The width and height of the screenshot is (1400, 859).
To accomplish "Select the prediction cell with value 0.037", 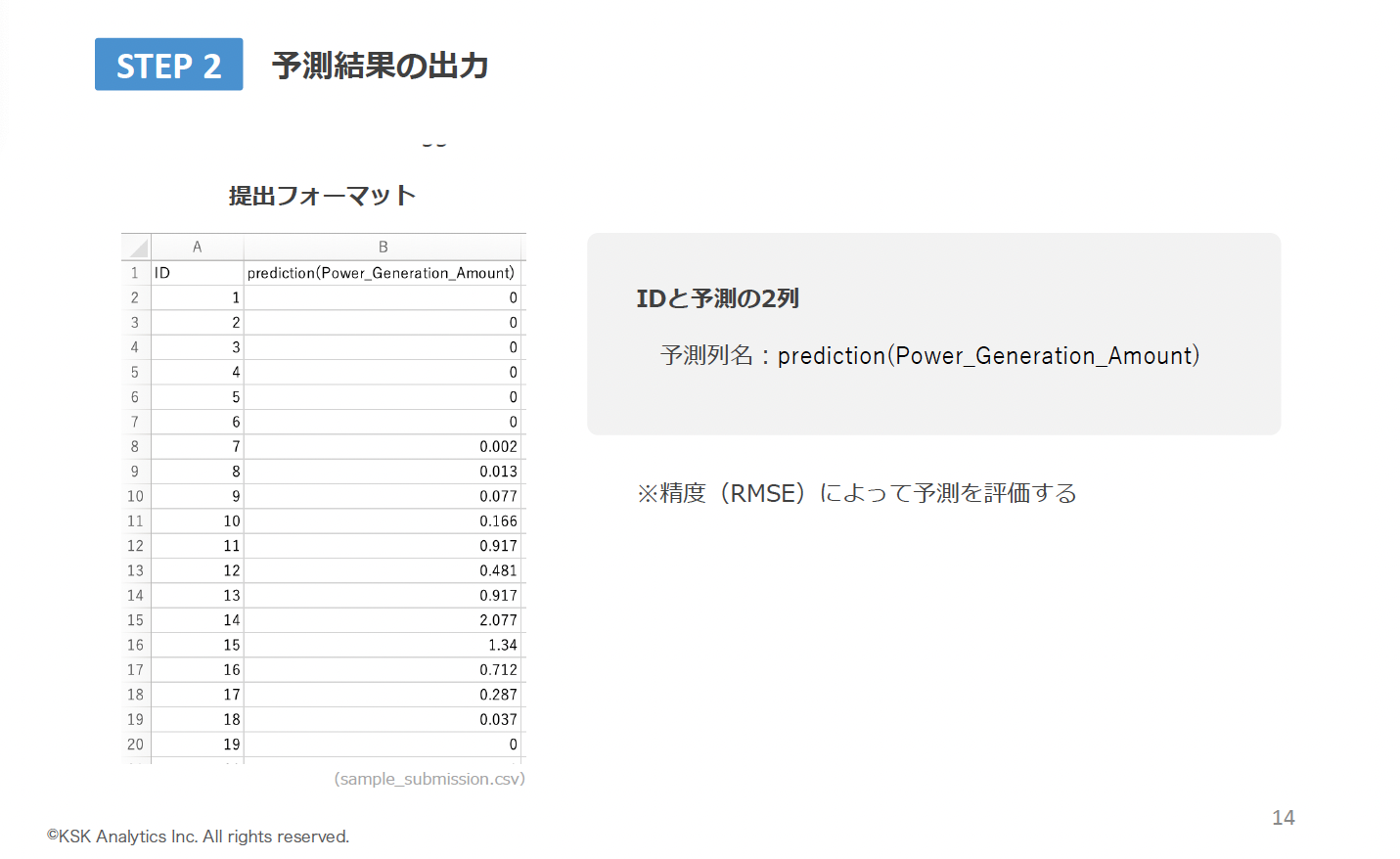I will [383, 719].
